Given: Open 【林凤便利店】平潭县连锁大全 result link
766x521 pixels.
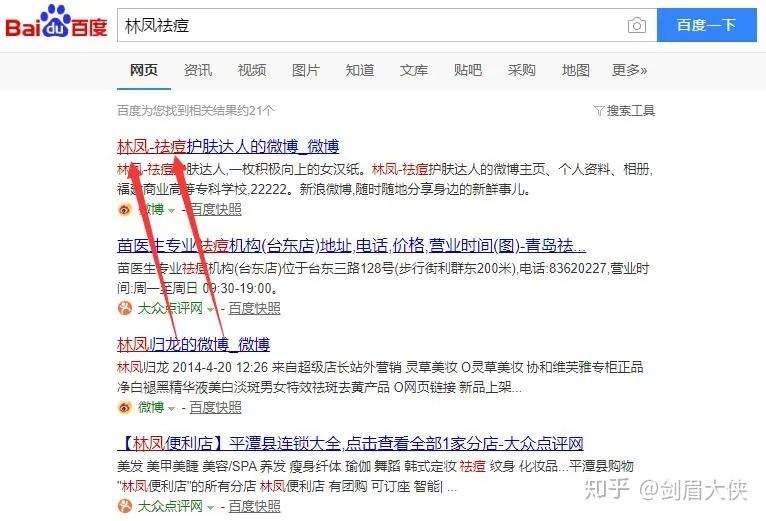Looking at the screenshot, I should (351, 444).
